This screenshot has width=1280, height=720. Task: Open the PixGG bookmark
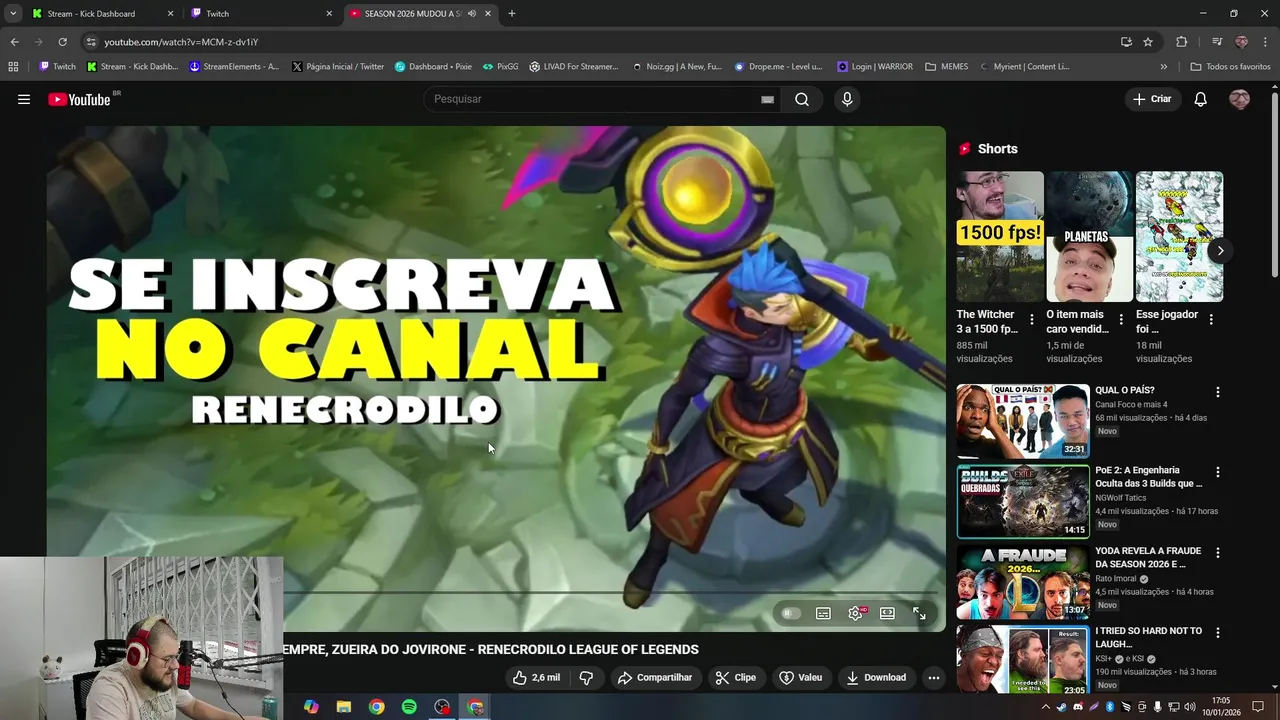(x=501, y=67)
